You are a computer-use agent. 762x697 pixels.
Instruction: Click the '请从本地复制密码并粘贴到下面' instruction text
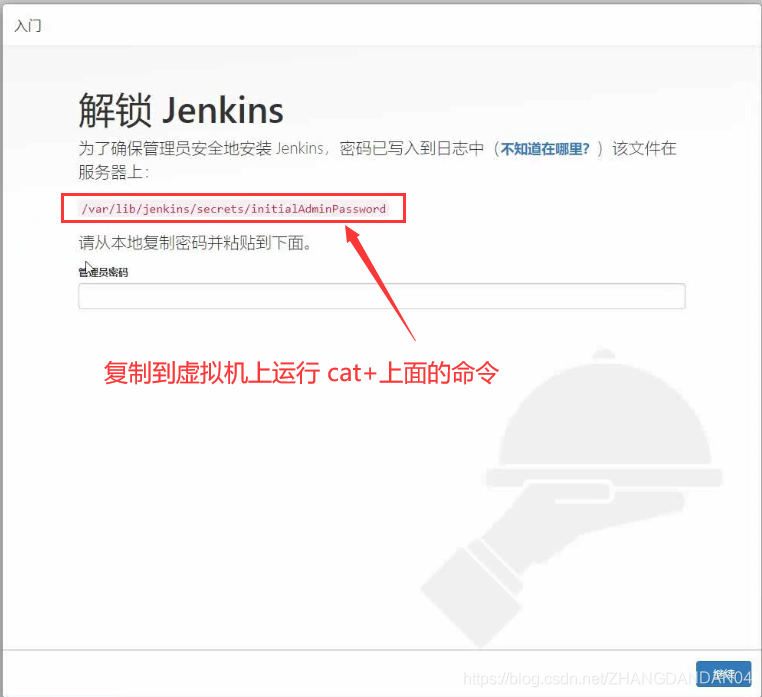[x=195, y=243]
